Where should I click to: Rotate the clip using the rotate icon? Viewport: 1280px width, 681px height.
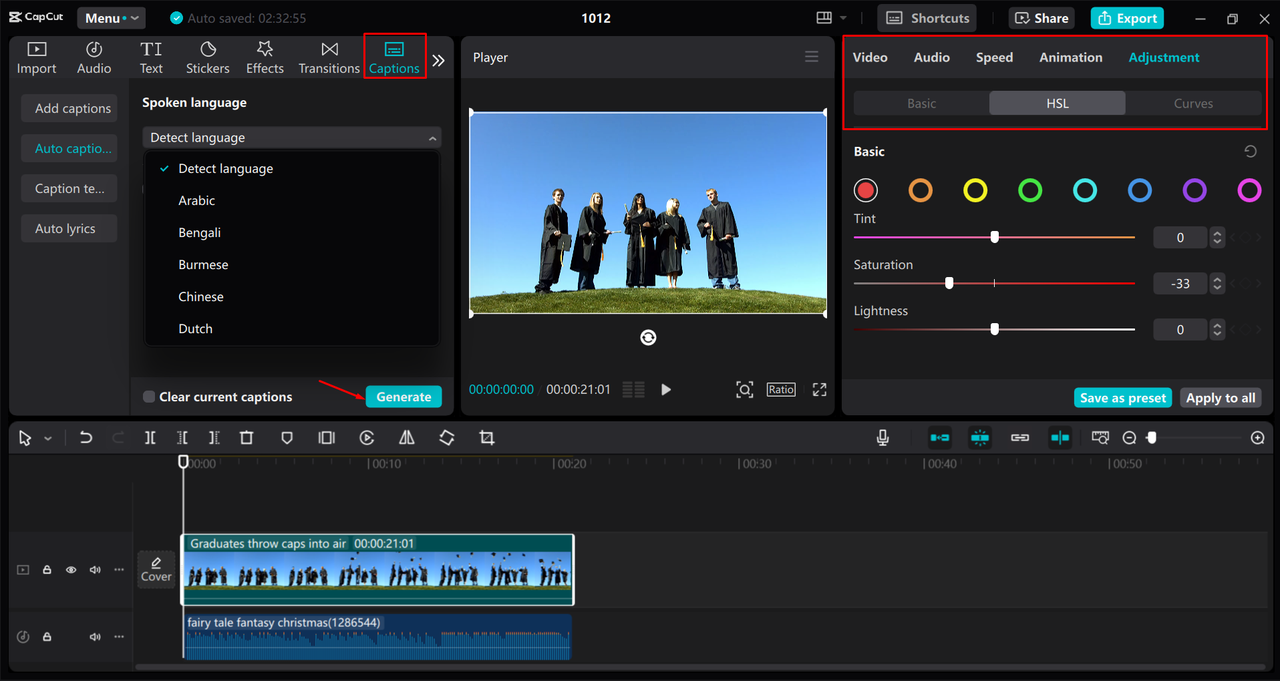pos(447,438)
